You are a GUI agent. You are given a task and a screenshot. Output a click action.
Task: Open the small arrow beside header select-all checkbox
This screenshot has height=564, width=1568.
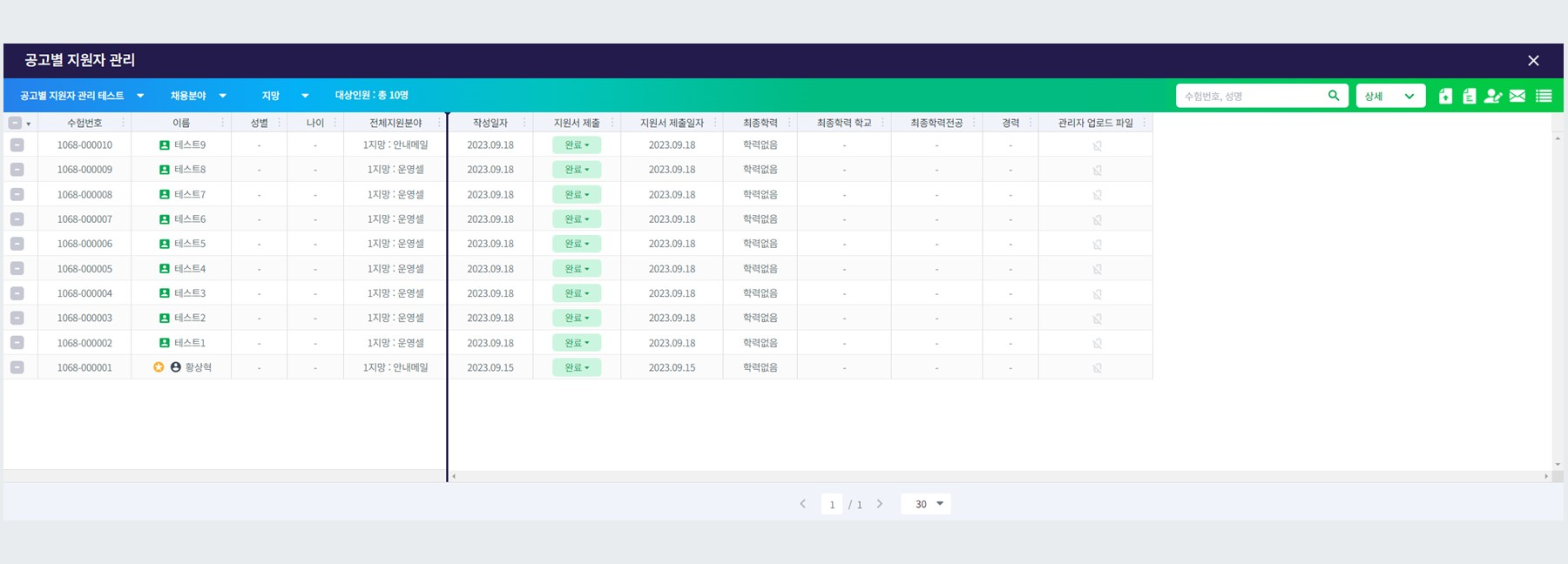[29, 124]
